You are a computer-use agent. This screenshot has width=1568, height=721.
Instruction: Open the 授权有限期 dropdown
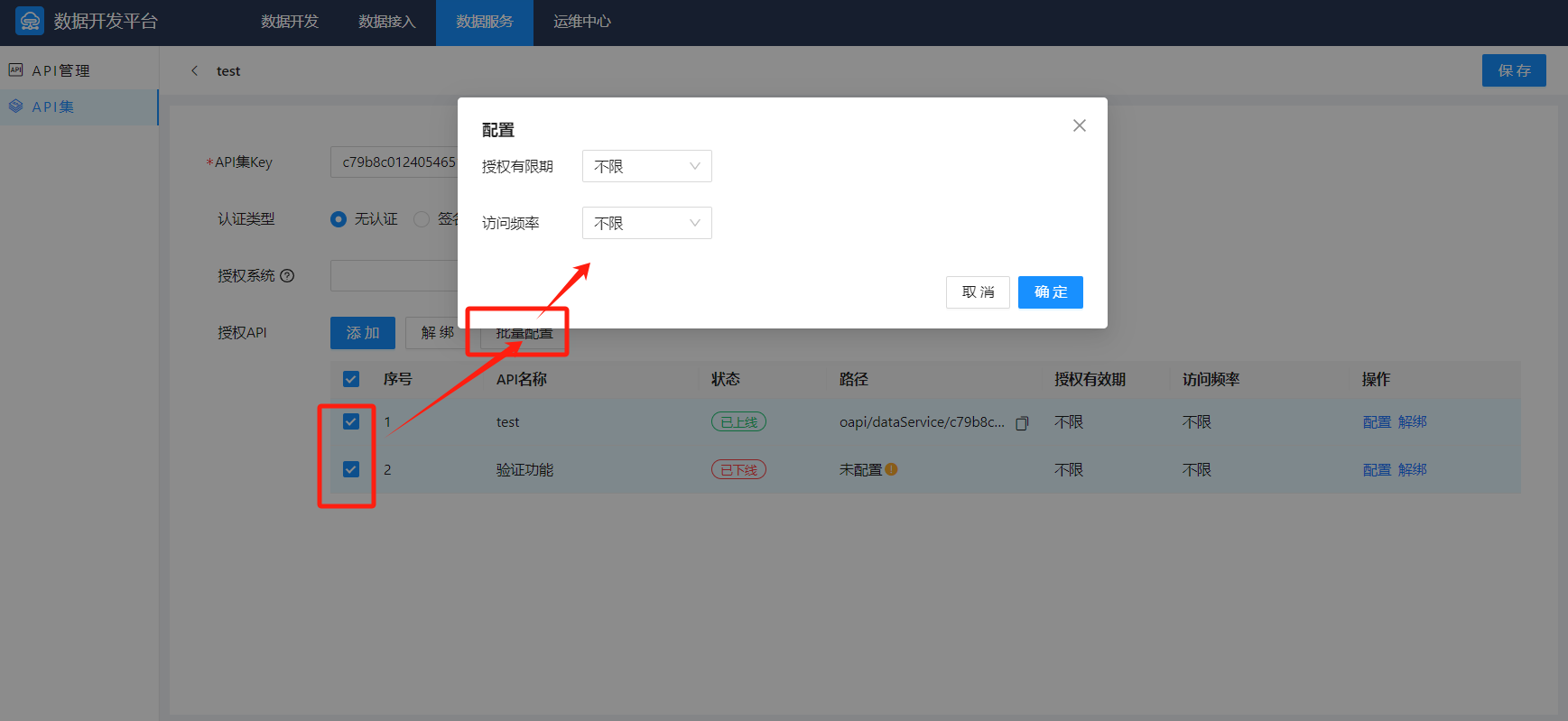coord(647,166)
